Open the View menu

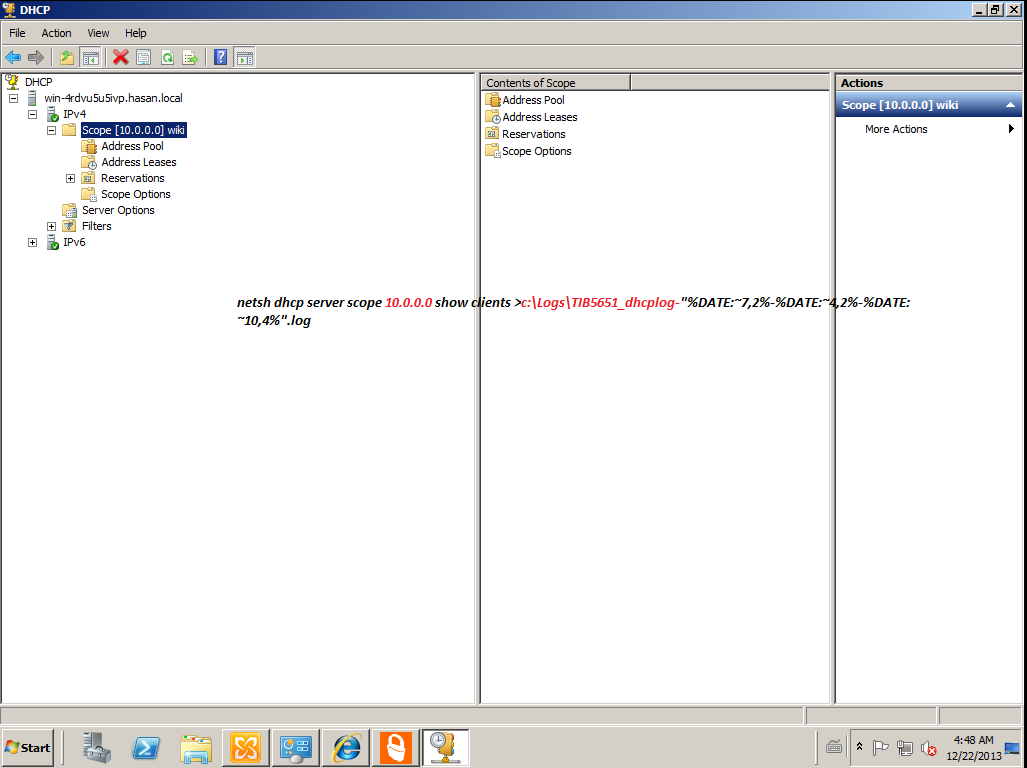pyautogui.click(x=98, y=33)
